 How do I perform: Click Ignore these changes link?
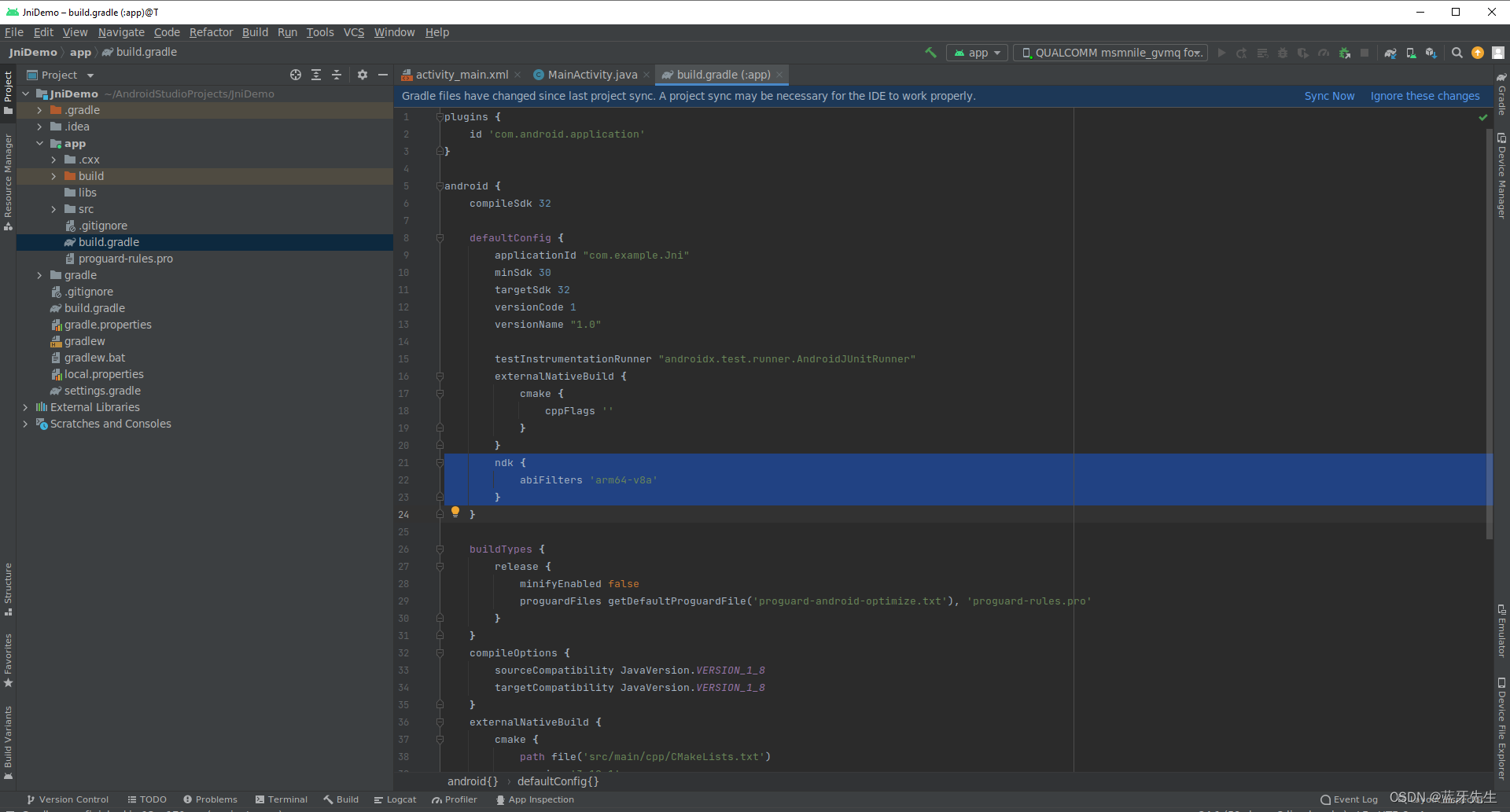[x=1425, y=95]
